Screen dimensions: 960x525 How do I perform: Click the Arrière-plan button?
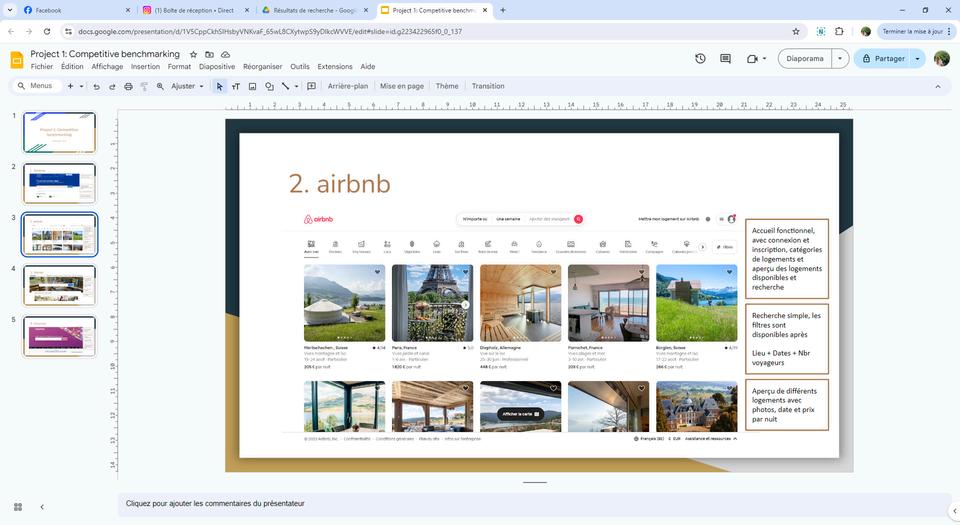click(x=348, y=86)
